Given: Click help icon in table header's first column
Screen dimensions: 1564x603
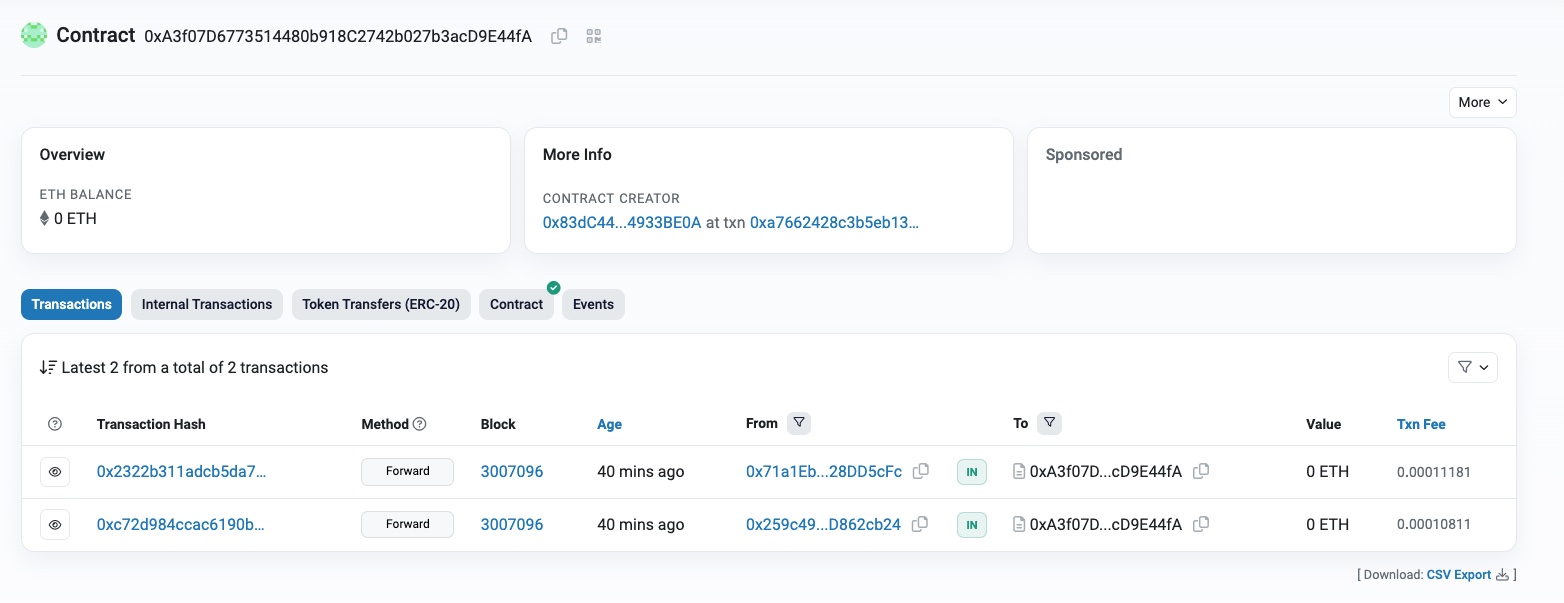Looking at the screenshot, I should (55, 424).
